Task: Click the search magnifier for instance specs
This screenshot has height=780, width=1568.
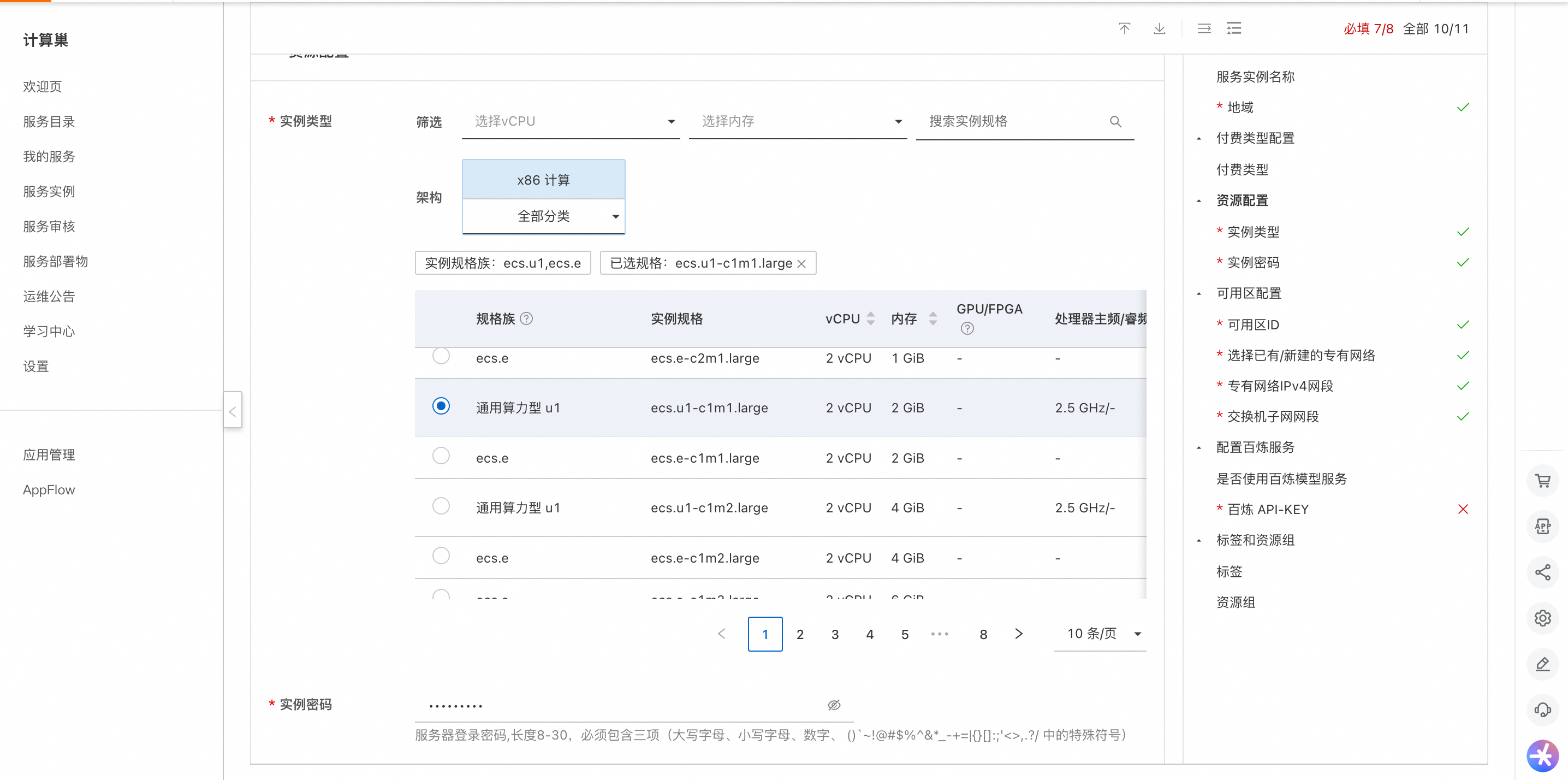Action: [x=1115, y=122]
